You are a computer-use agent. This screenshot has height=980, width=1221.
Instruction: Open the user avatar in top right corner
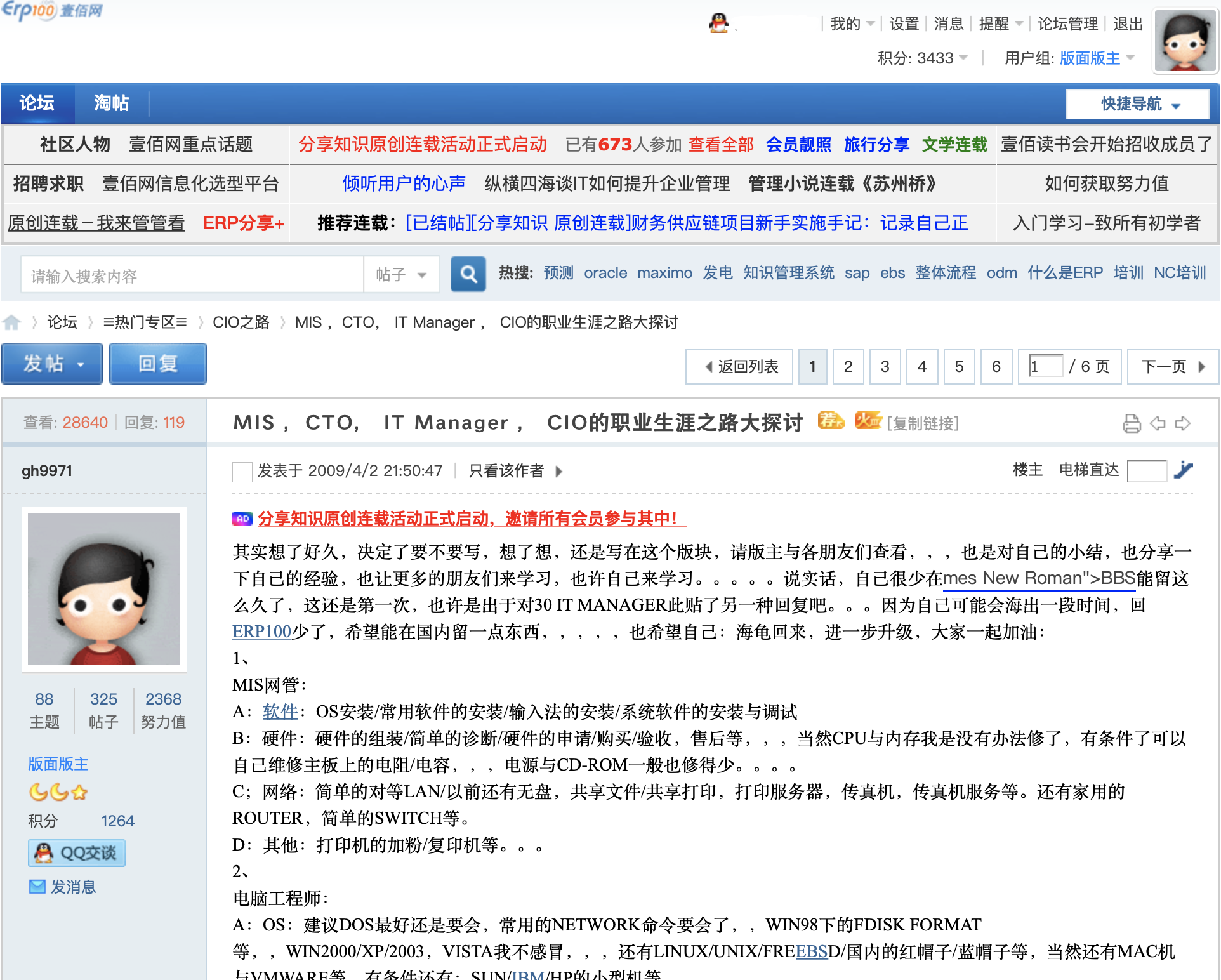(1185, 41)
